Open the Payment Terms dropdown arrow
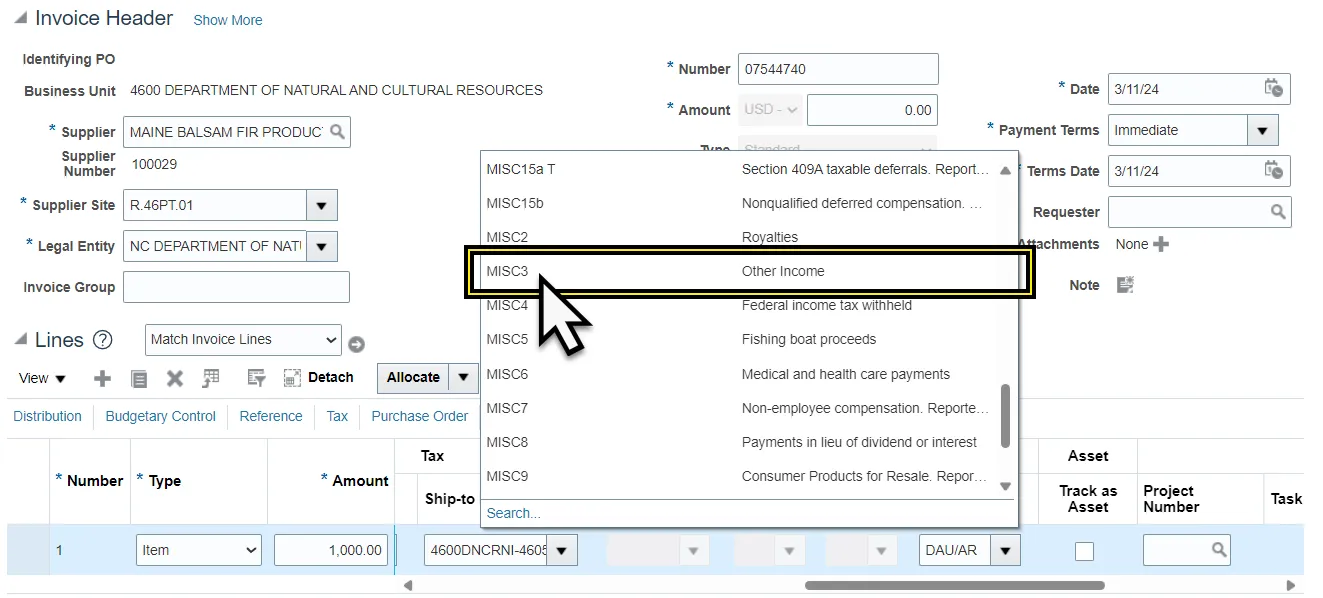 coord(1262,130)
